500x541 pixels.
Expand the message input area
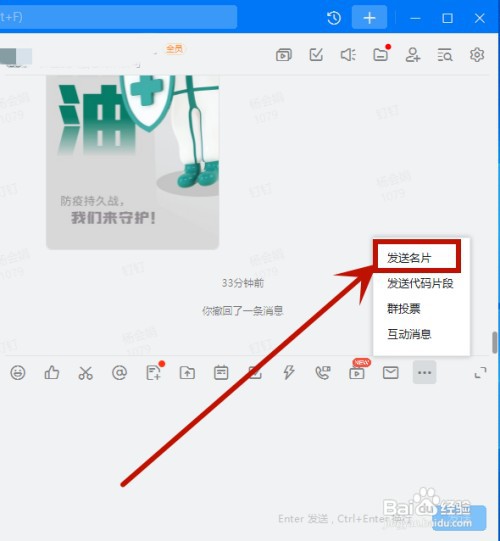point(480,373)
